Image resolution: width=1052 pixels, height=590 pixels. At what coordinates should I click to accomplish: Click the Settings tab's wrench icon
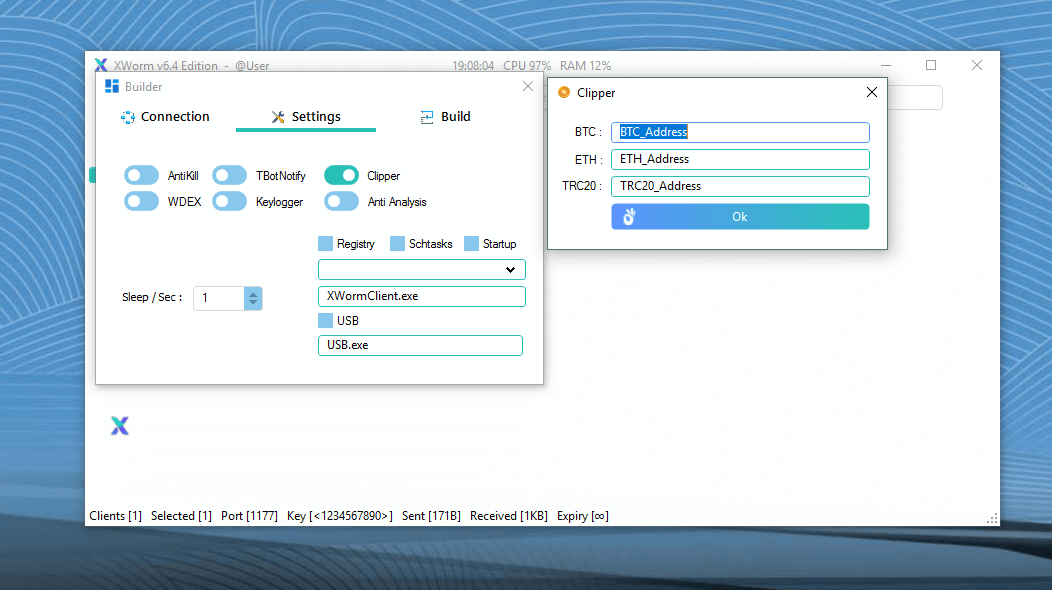click(278, 117)
